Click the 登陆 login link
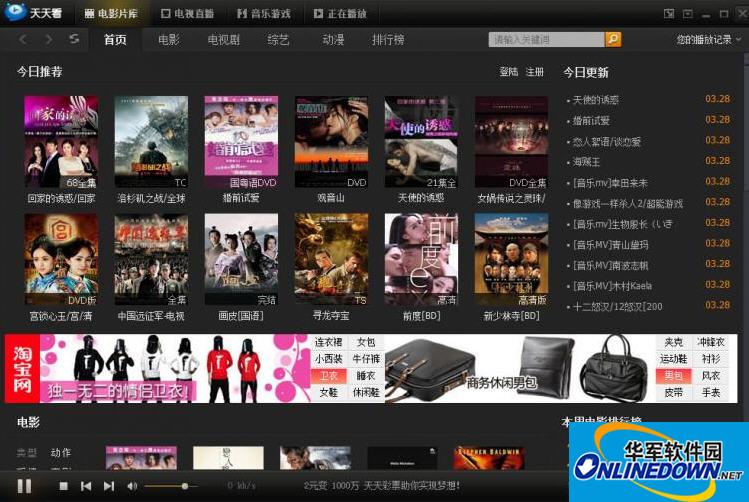Viewport: 749px width, 502px height. point(509,72)
